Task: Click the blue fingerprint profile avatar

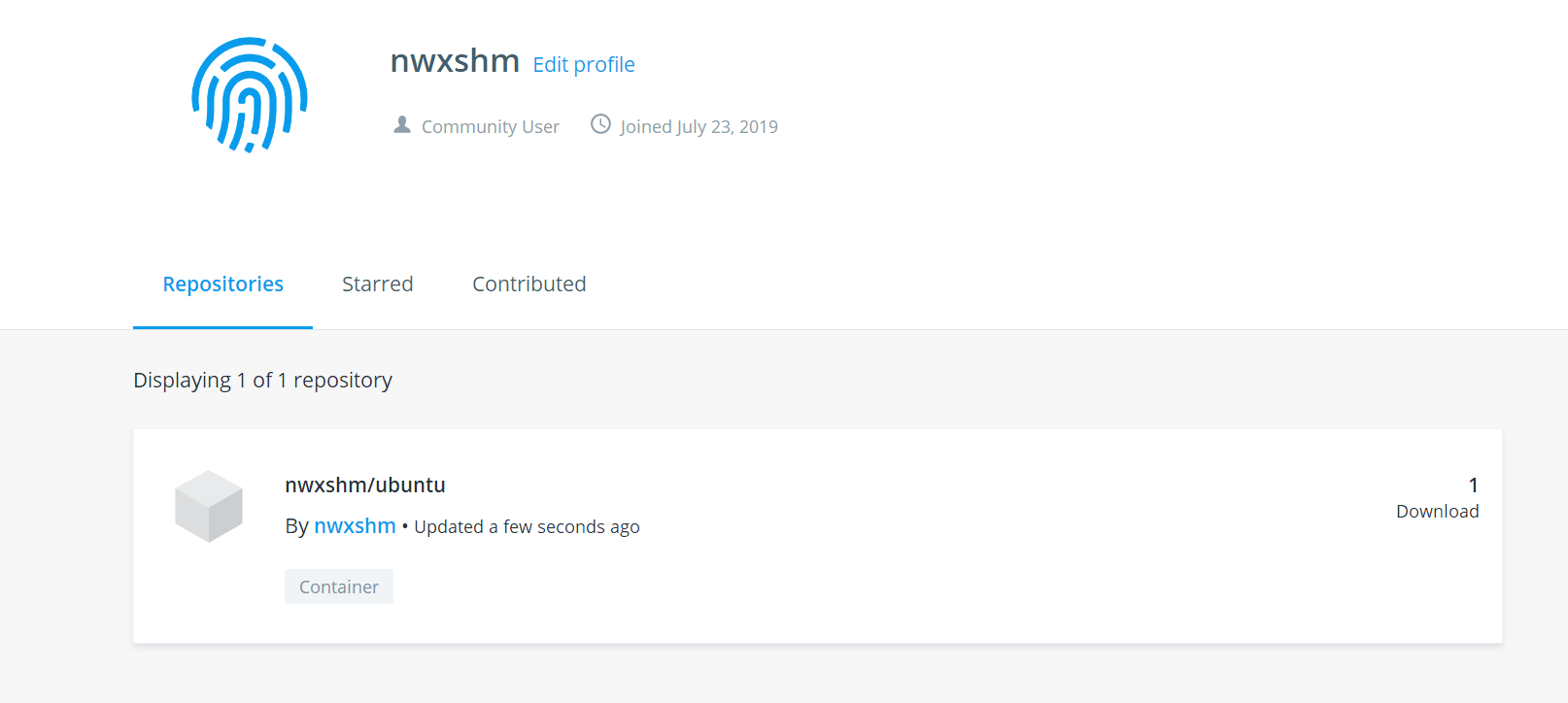Action: point(250,95)
